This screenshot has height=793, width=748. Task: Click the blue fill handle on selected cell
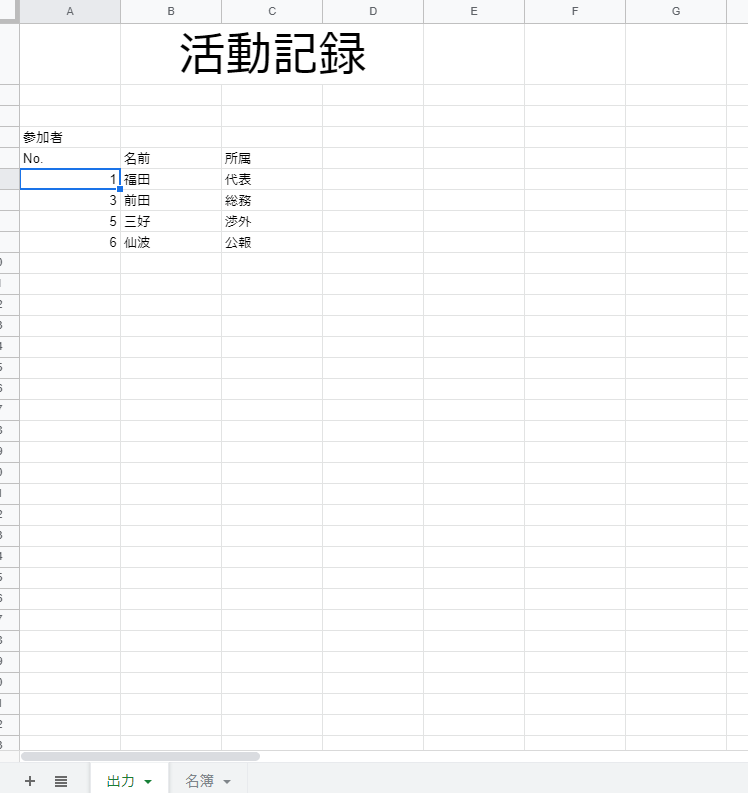(120, 189)
